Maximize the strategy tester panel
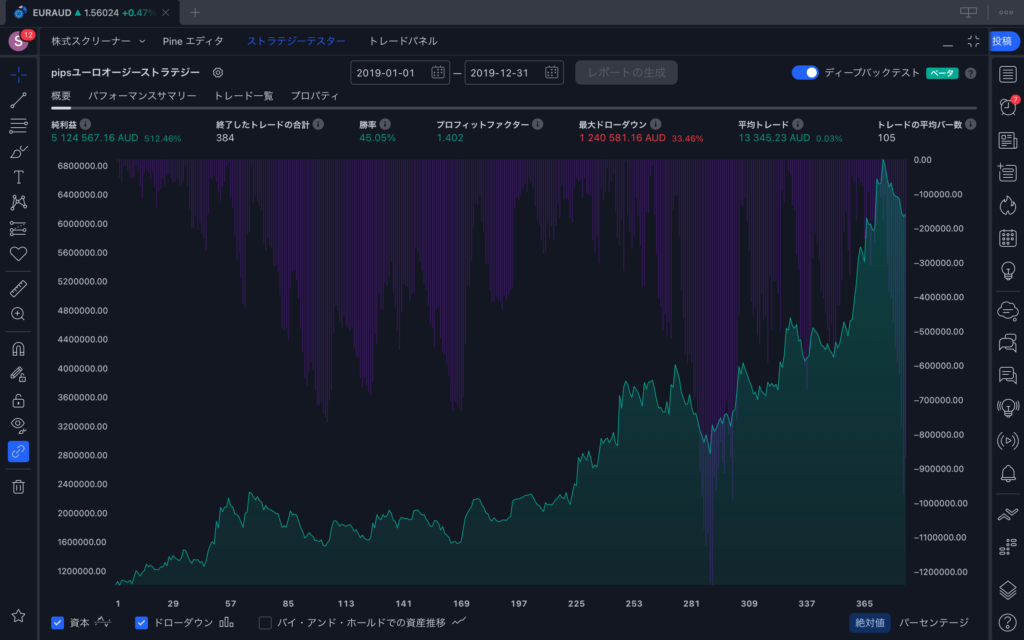The image size is (1024, 640). (973, 41)
